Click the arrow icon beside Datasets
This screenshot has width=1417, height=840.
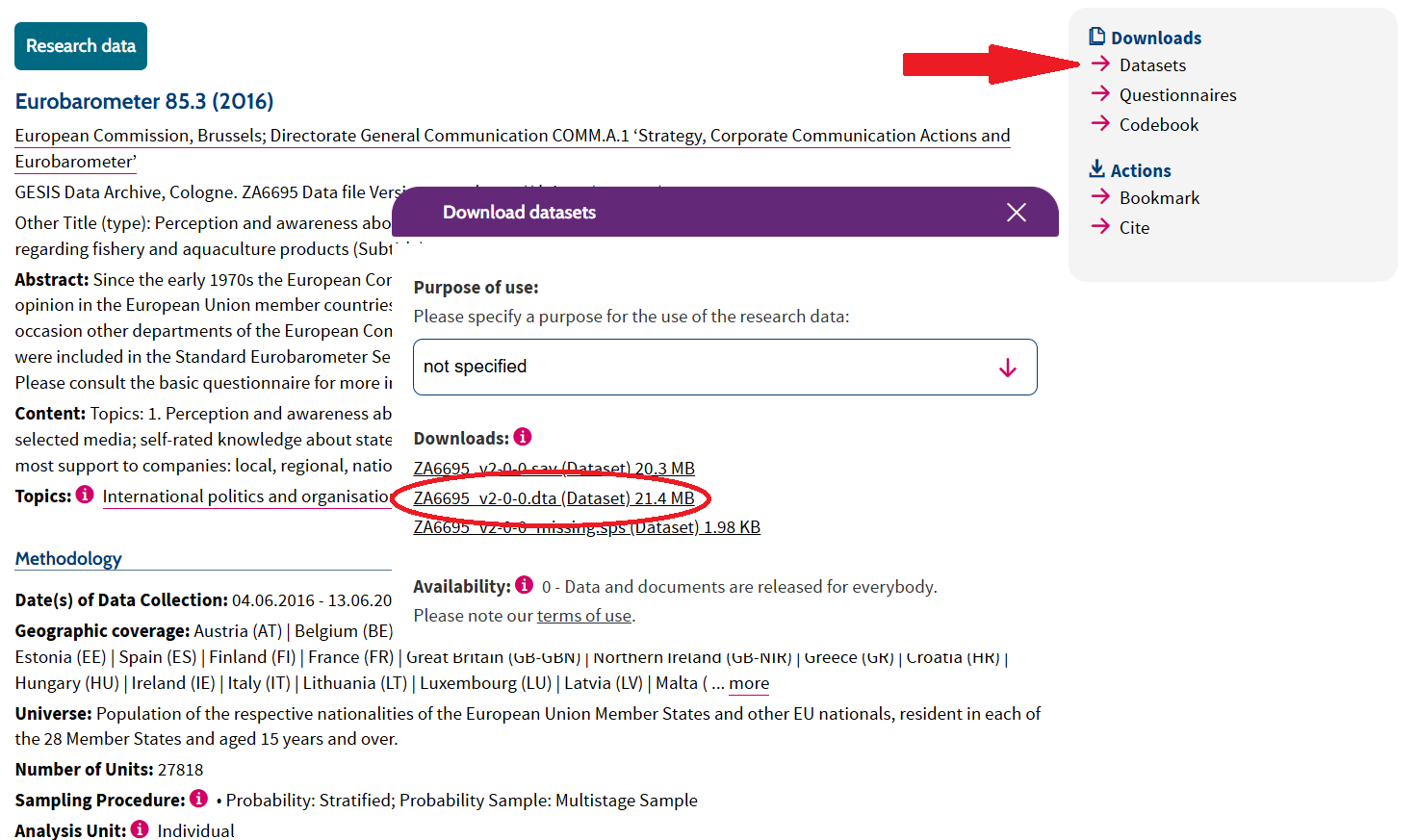coord(1100,64)
